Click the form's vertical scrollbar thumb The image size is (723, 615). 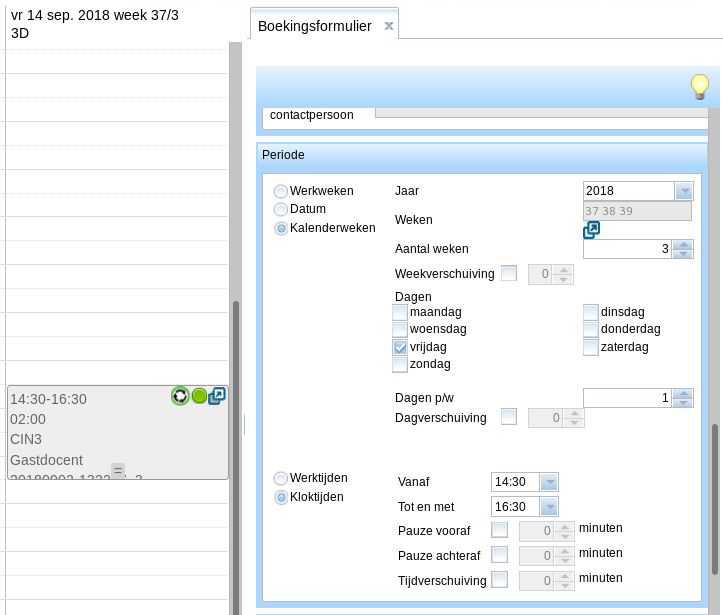pyautogui.click(x=715, y=499)
